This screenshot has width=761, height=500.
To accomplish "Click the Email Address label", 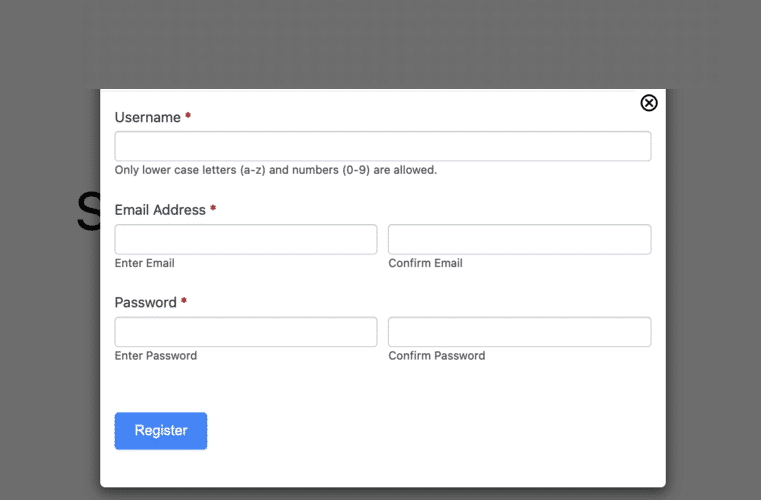I will 160,210.
